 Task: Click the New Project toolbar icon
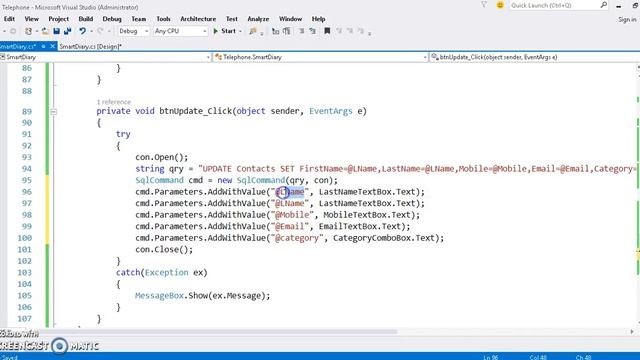28,31
